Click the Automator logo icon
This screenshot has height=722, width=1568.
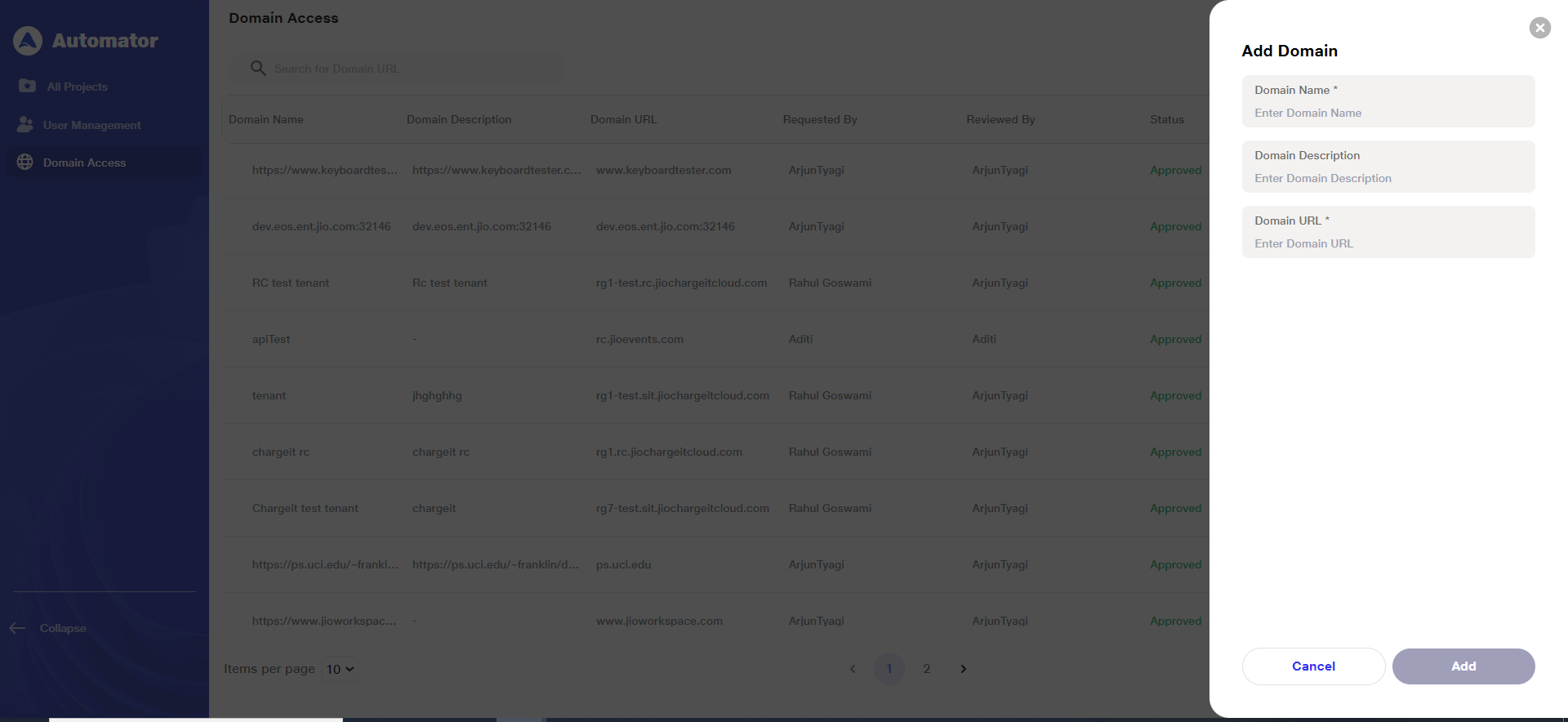point(28,41)
